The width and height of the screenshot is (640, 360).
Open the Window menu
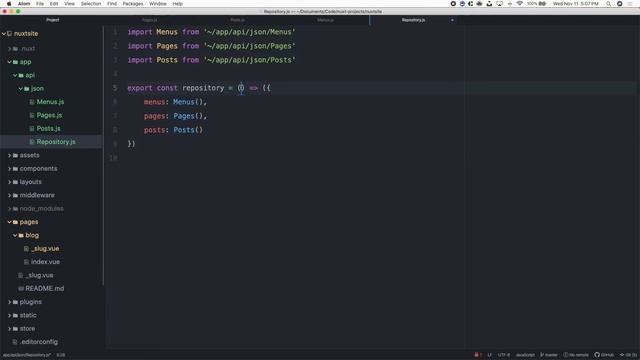[x=158, y=4]
